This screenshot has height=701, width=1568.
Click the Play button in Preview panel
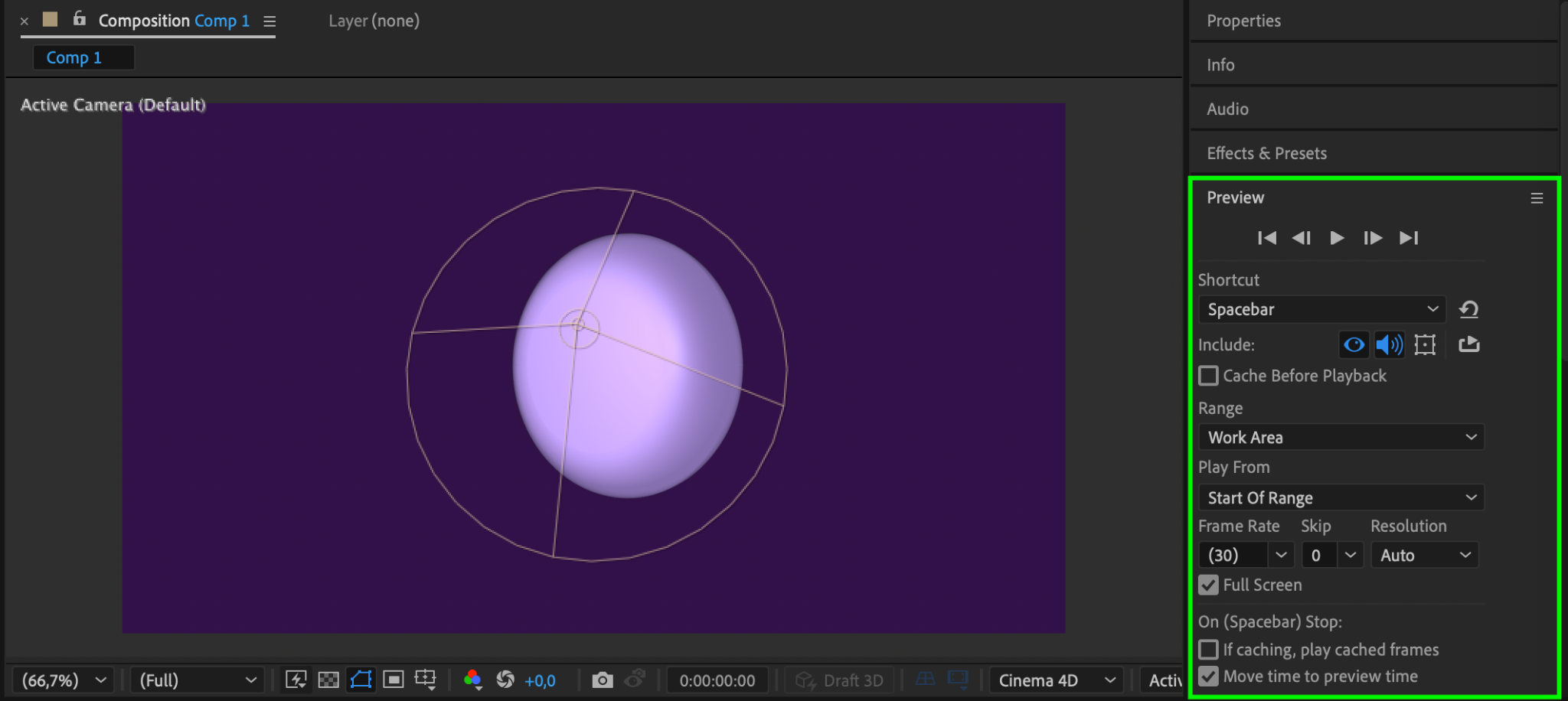point(1337,238)
